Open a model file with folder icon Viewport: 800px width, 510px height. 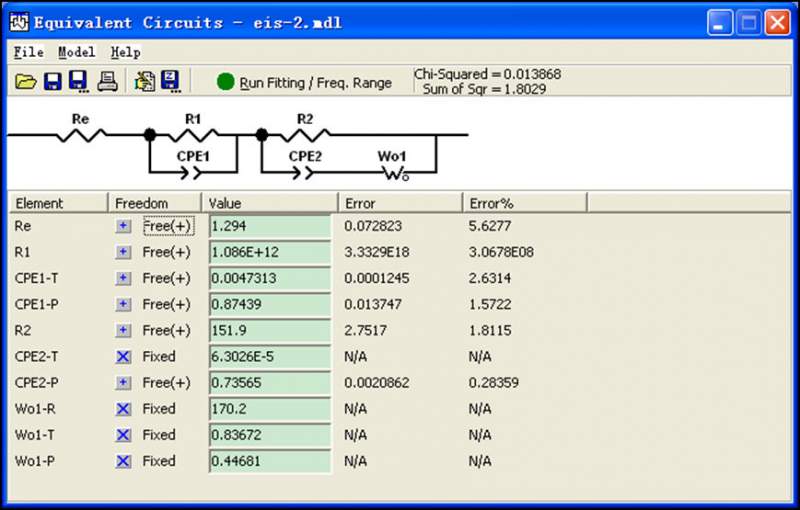click(26, 82)
